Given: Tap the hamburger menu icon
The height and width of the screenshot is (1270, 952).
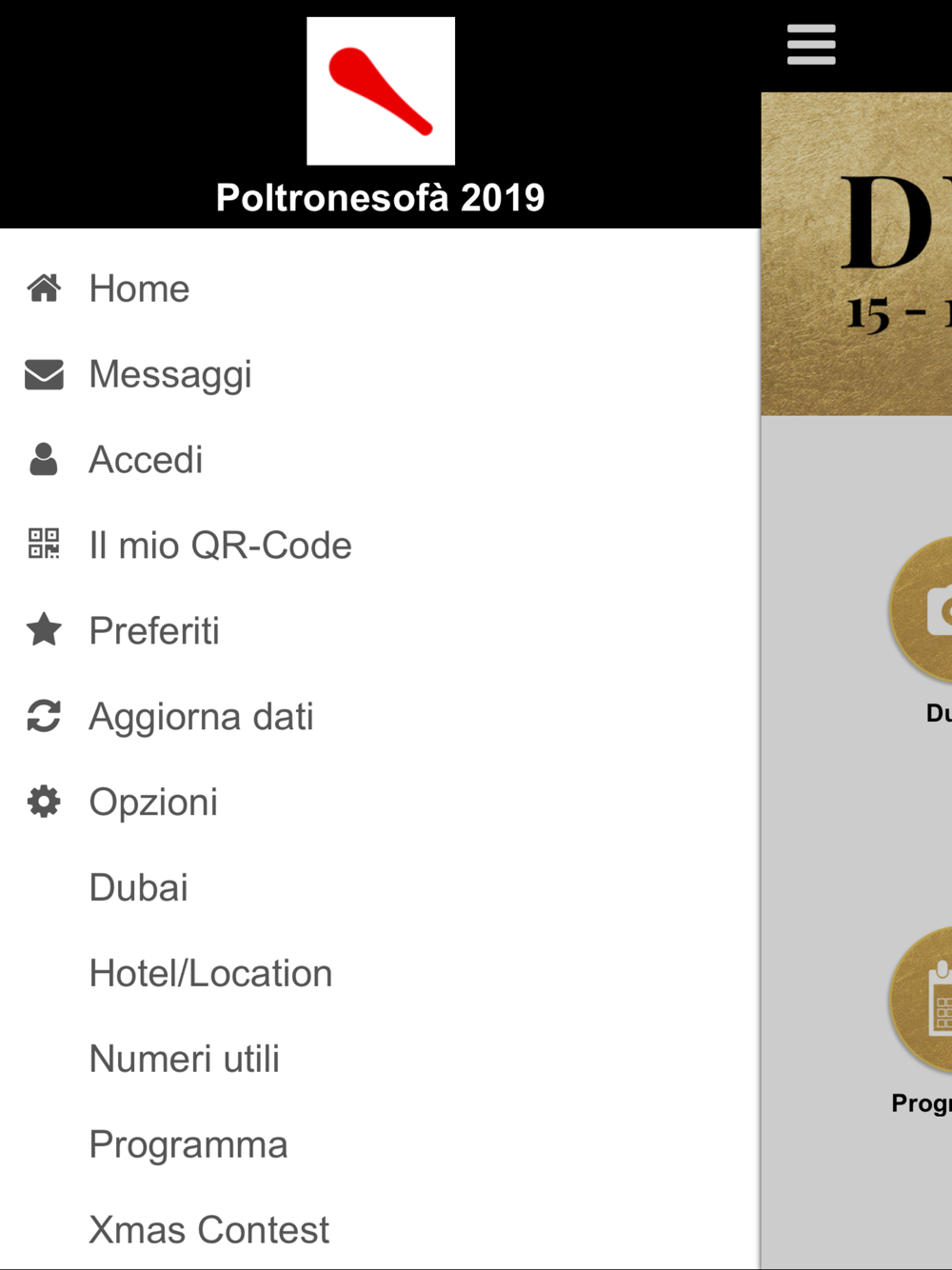Looking at the screenshot, I should tap(811, 45).
